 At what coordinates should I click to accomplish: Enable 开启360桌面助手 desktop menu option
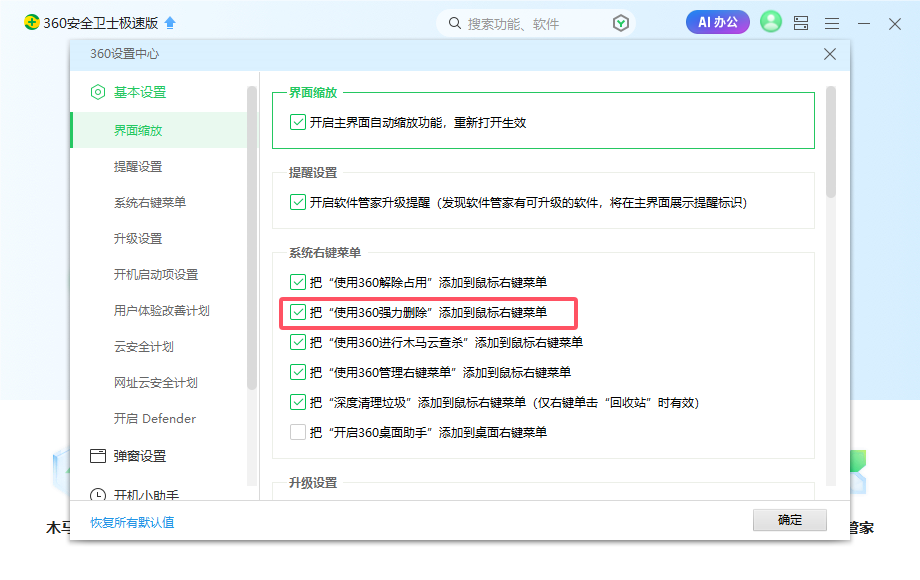[297, 432]
